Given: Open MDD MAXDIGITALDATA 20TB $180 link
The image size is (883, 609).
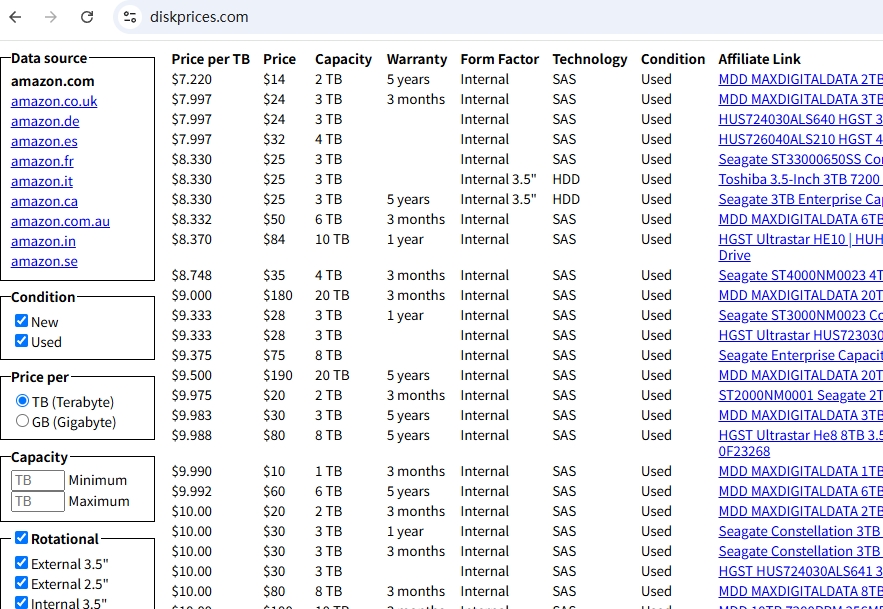Looking at the screenshot, I should (800, 295).
